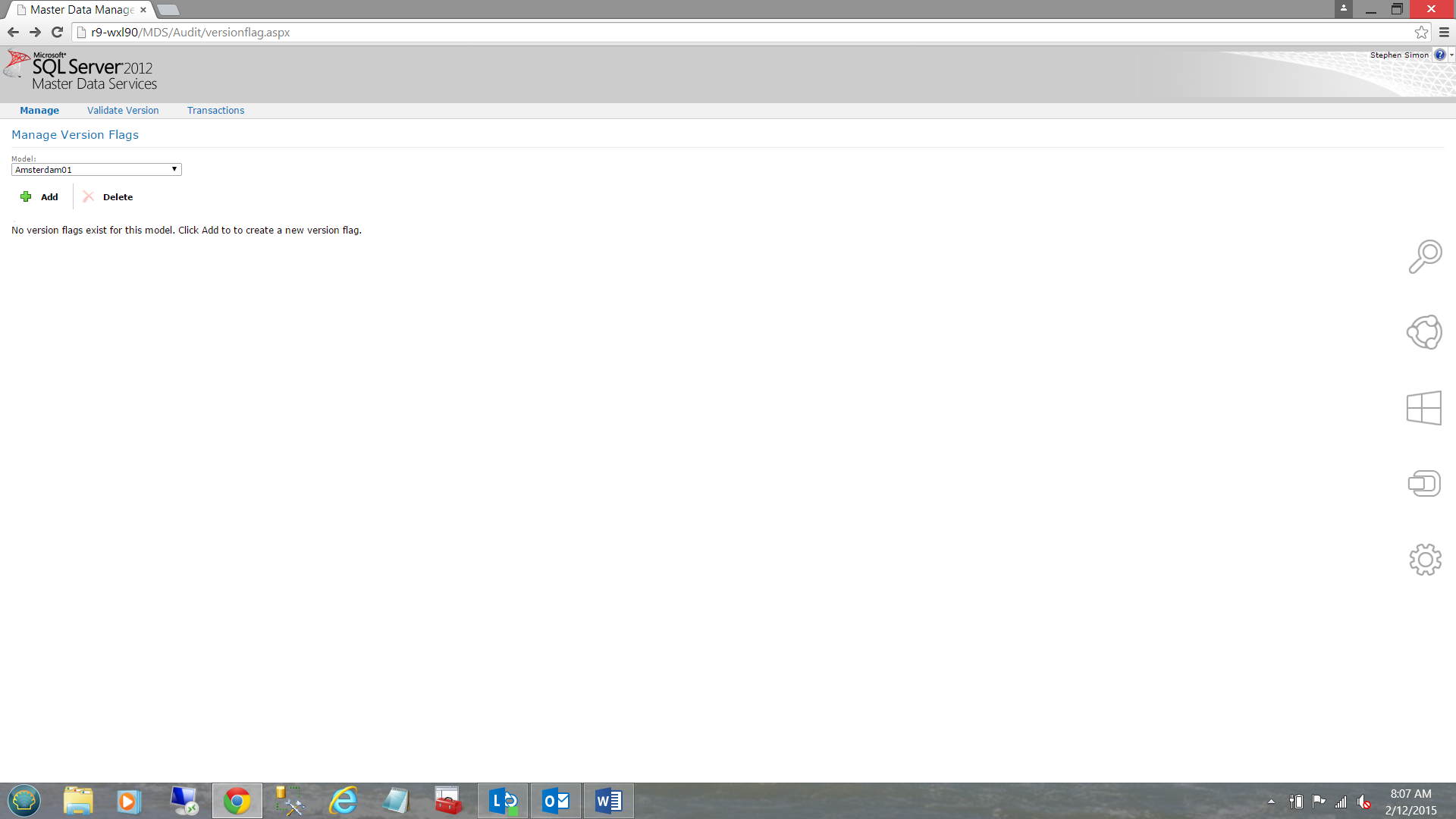Open the Search charm magnifier icon

[1425, 256]
